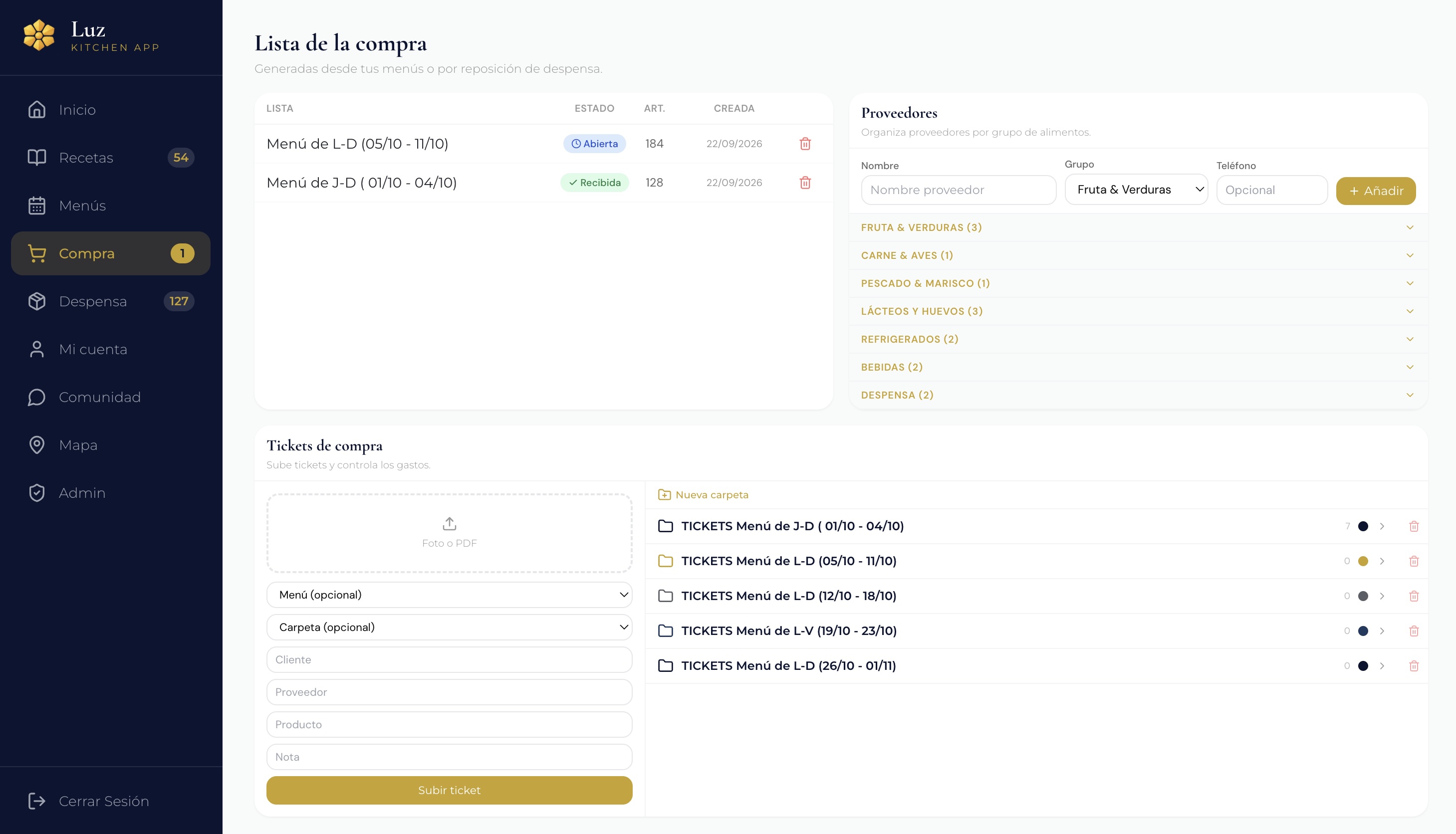This screenshot has height=834, width=1456.
Task: Delete TICKETS Menú de L-V (19/10 - 23/10) folder
Action: point(1414,631)
